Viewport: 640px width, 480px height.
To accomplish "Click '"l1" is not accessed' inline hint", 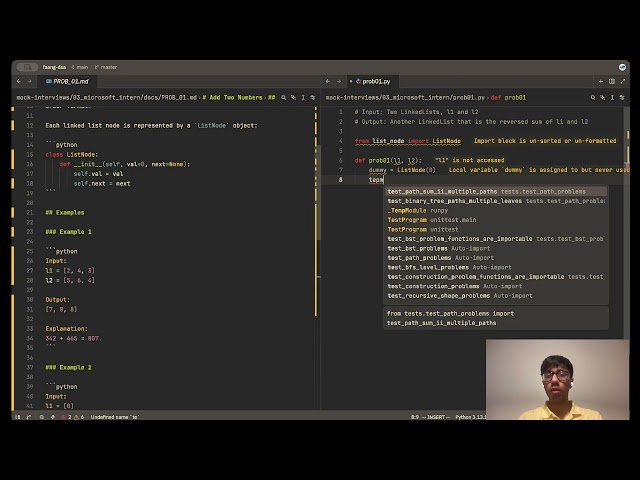I will [469, 160].
